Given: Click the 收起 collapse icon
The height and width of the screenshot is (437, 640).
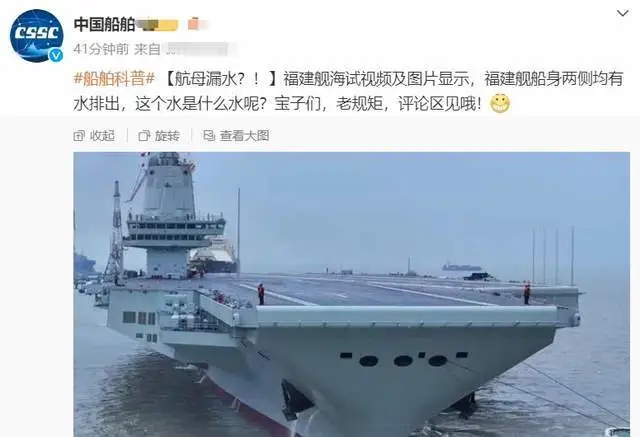Looking at the screenshot, I should click(x=79, y=136).
